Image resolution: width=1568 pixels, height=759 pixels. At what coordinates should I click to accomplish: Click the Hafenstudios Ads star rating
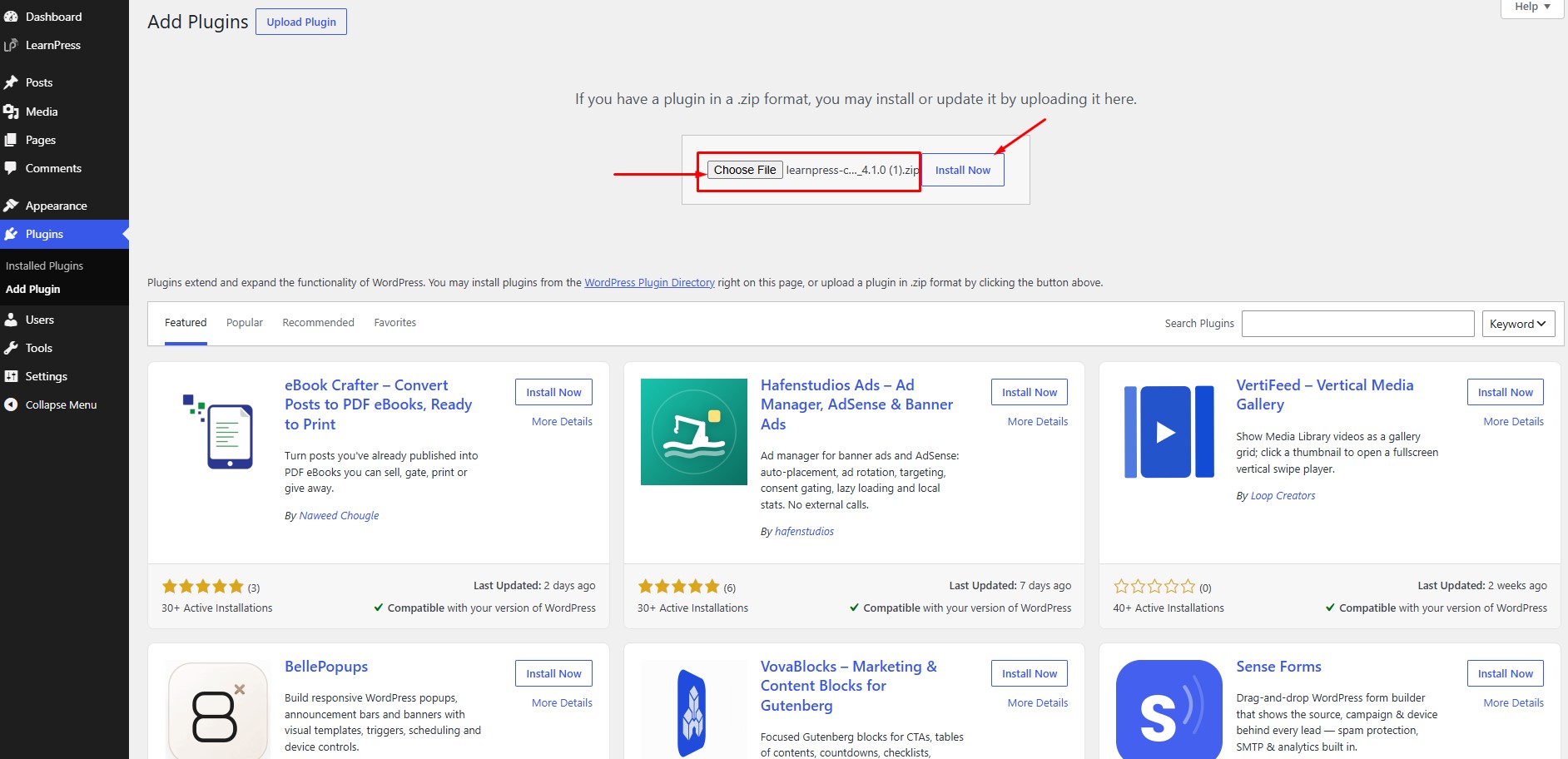point(678,587)
